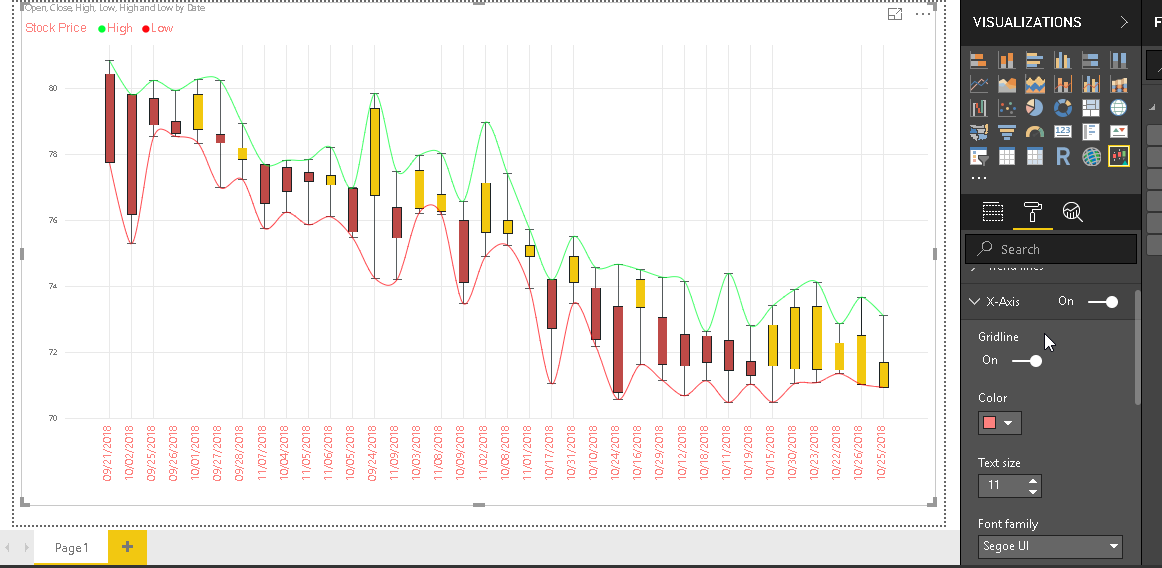This screenshot has width=1162, height=568.
Task: Select the waterfall chart visual
Action: coord(978,108)
